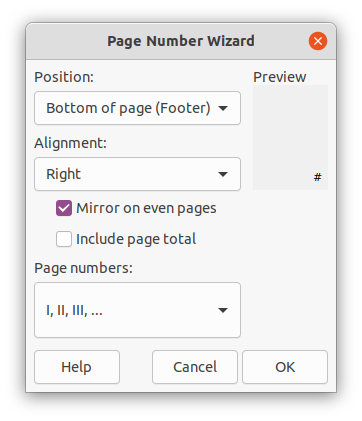Click the arrow on Page numbers dropdown
The image size is (362, 421).
pyautogui.click(x=223, y=310)
